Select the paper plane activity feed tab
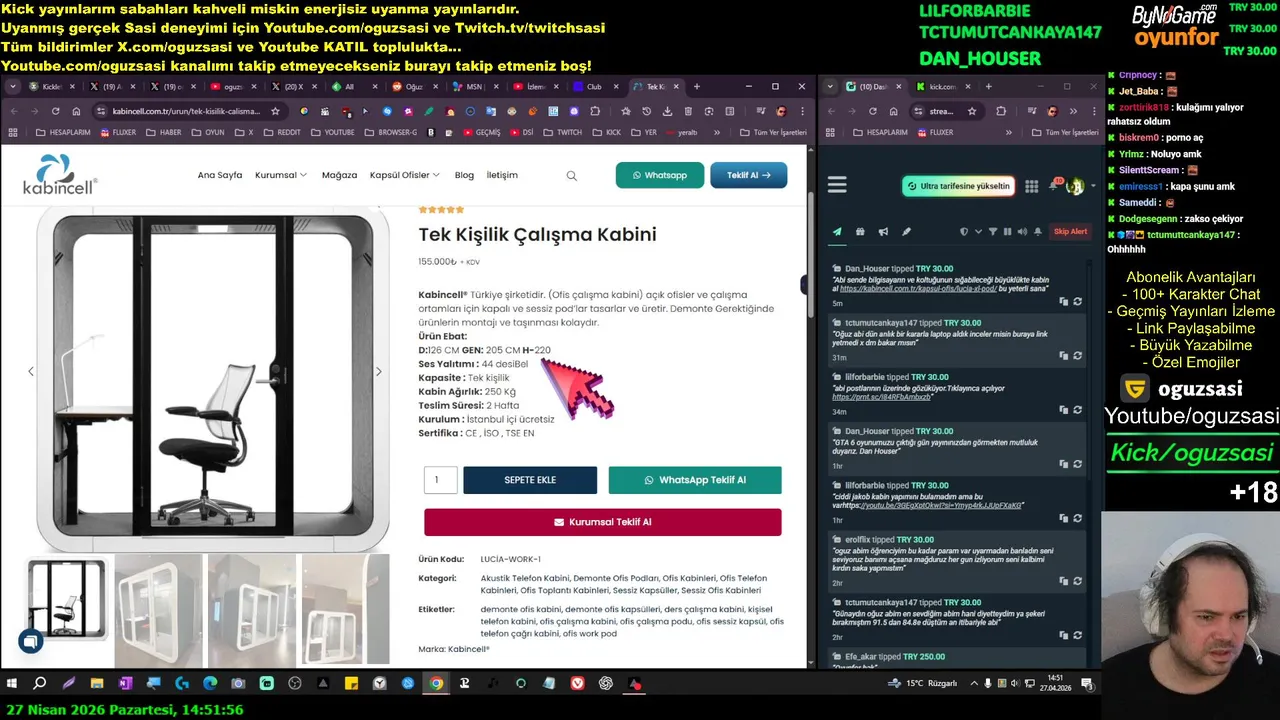1280x720 pixels. pos(837,231)
